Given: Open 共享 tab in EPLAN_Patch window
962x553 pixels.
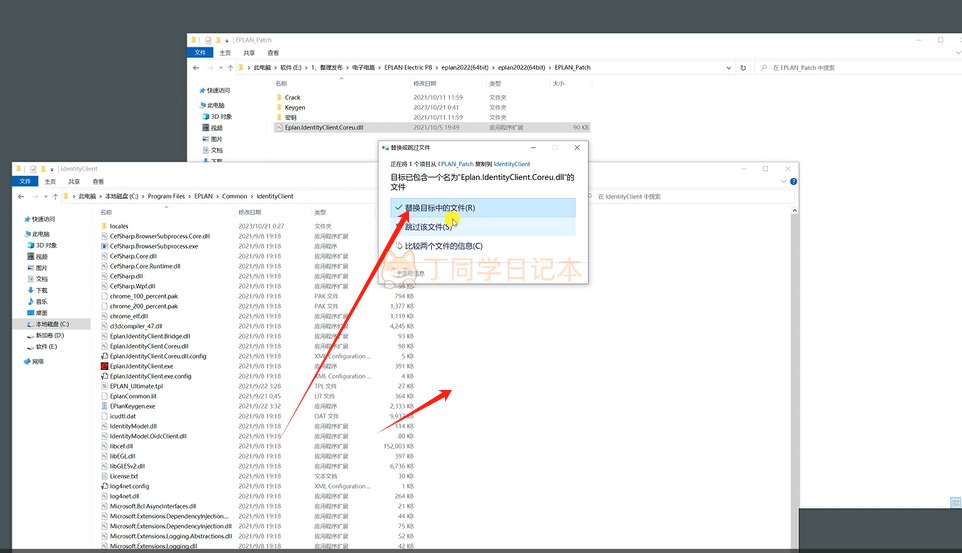Looking at the screenshot, I should click(248, 53).
